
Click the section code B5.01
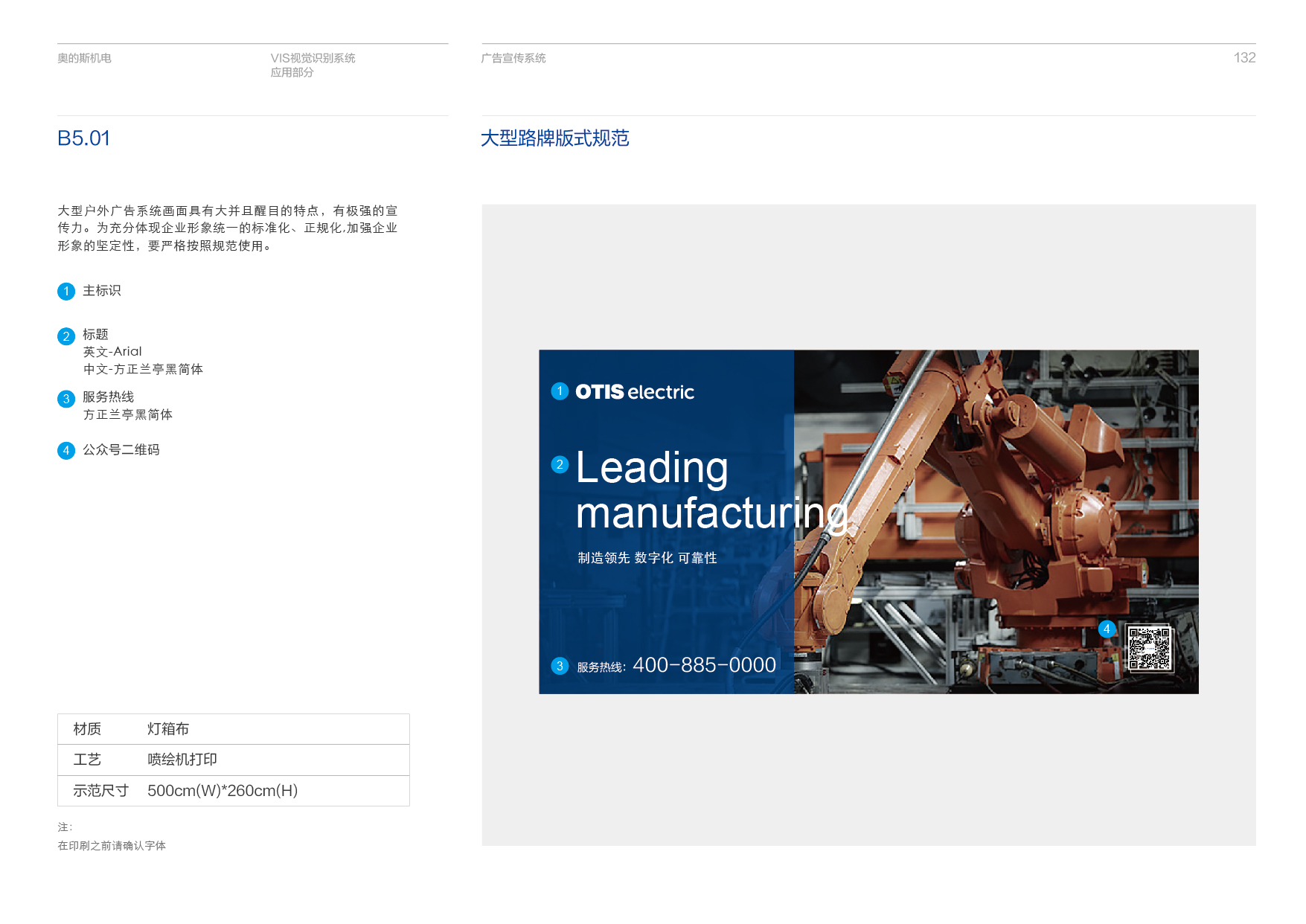tap(83, 138)
